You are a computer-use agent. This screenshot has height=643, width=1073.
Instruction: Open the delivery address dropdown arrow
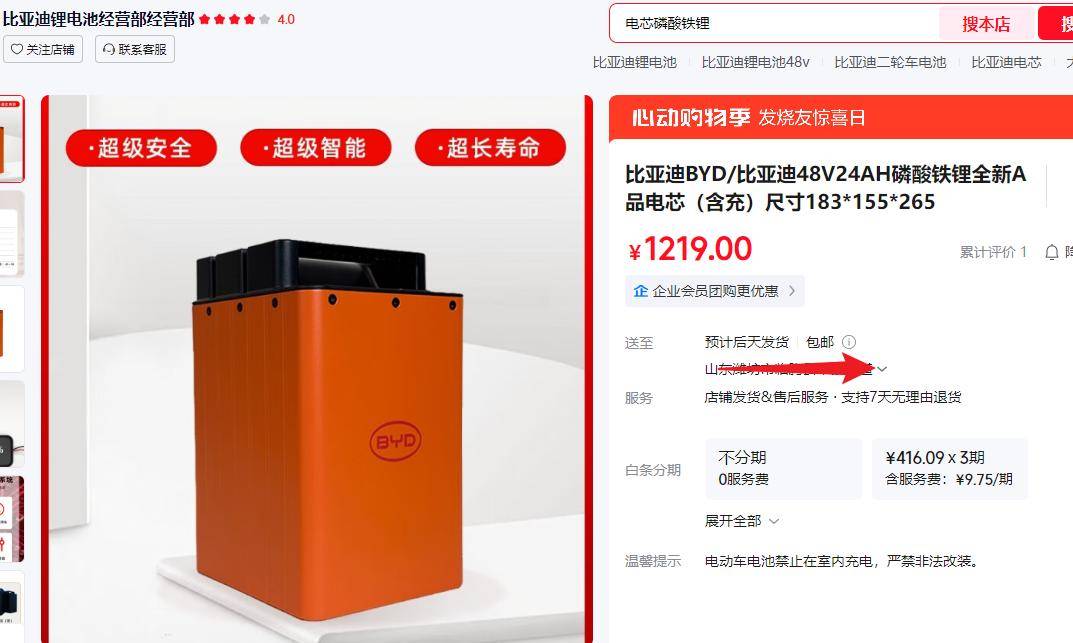point(883,369)
